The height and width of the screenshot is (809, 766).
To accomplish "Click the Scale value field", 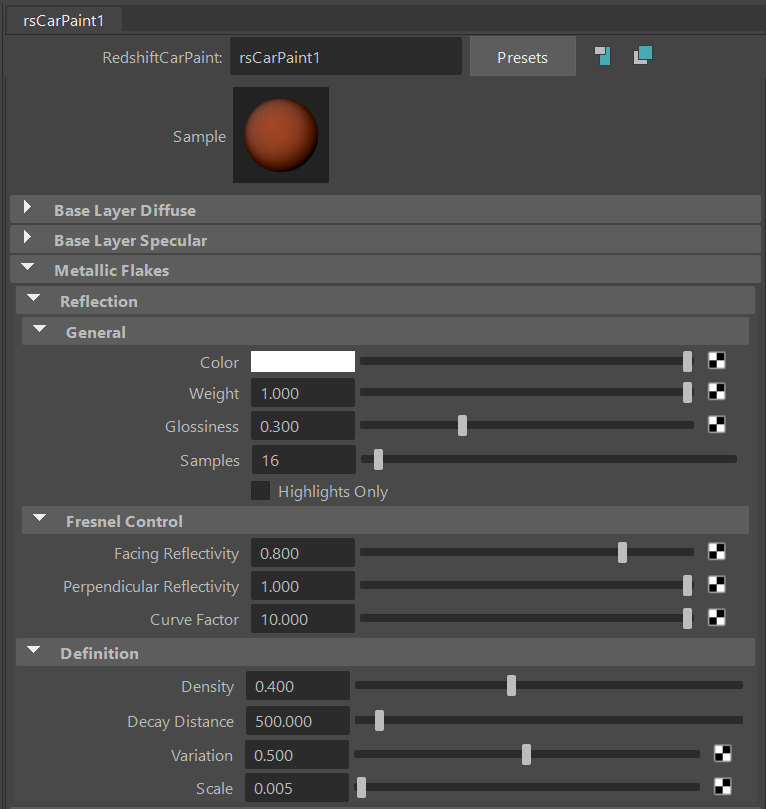I will 297,788.
